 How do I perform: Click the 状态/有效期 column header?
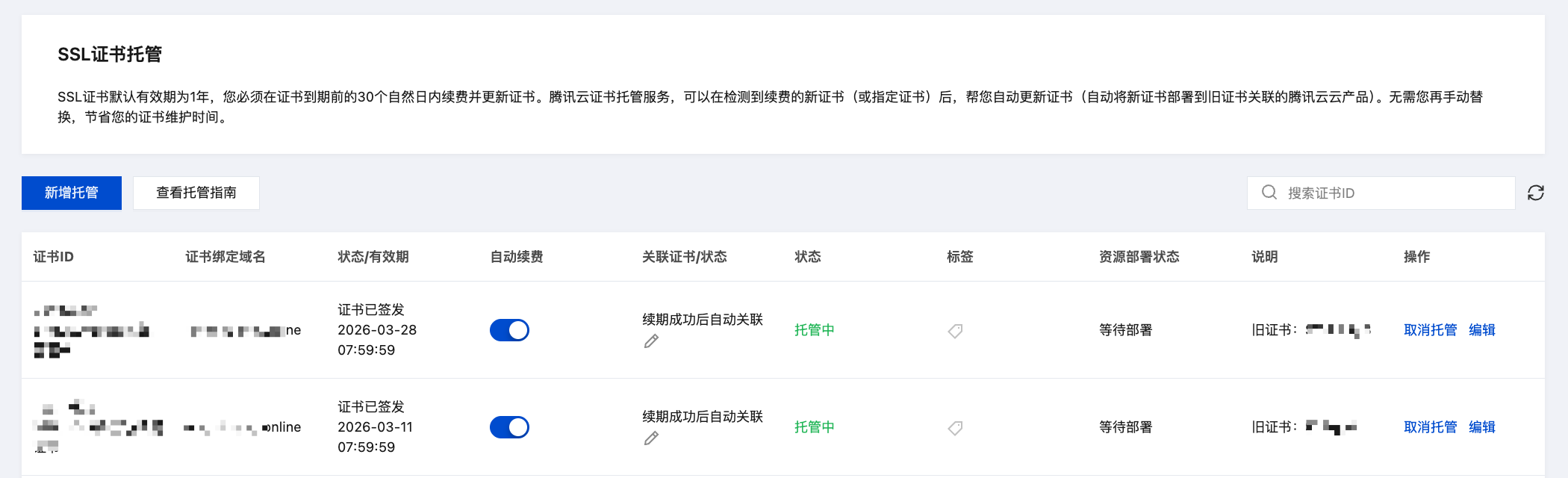[373, 257]
